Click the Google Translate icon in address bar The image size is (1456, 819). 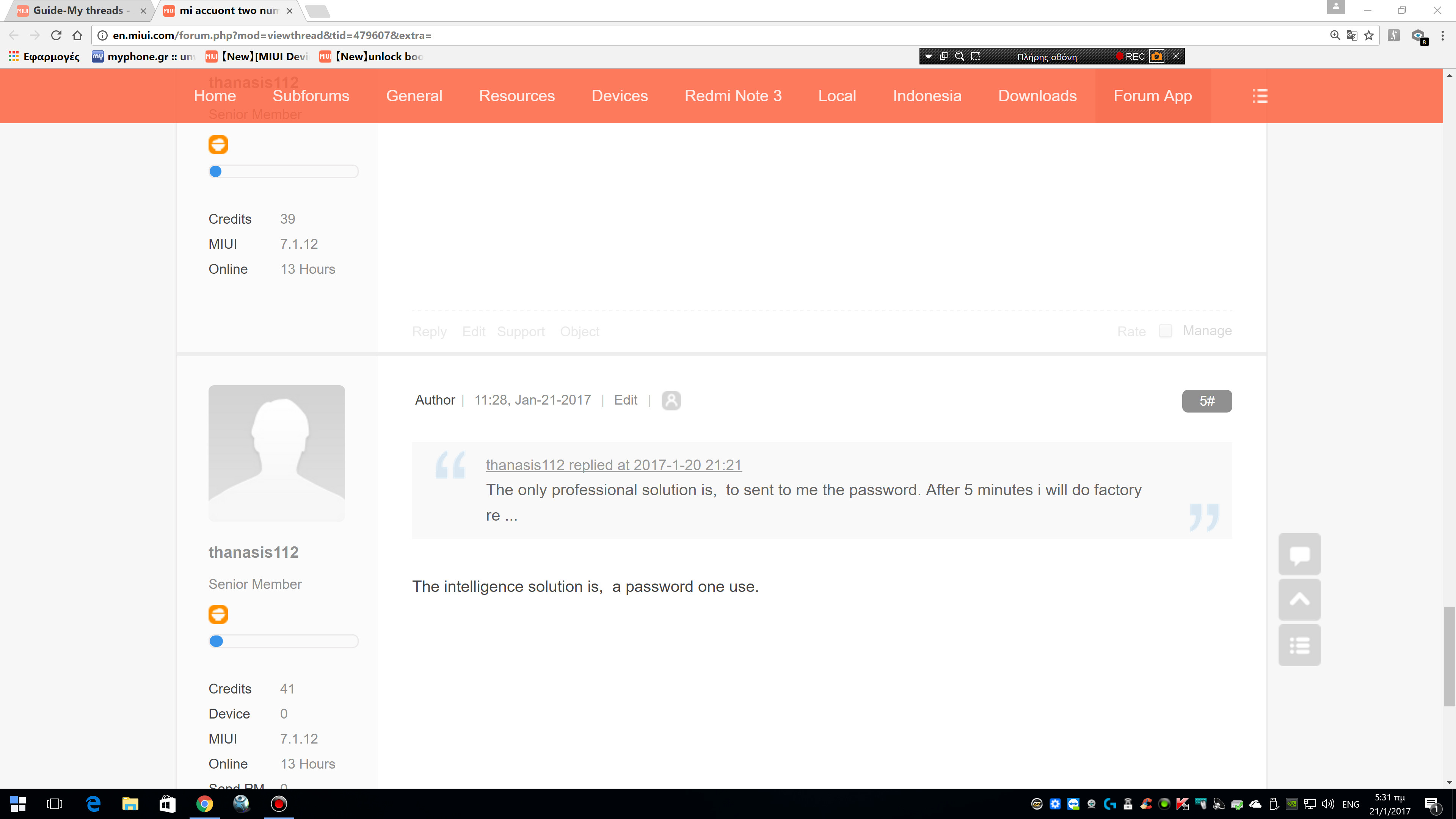[x=1351, y=36]
